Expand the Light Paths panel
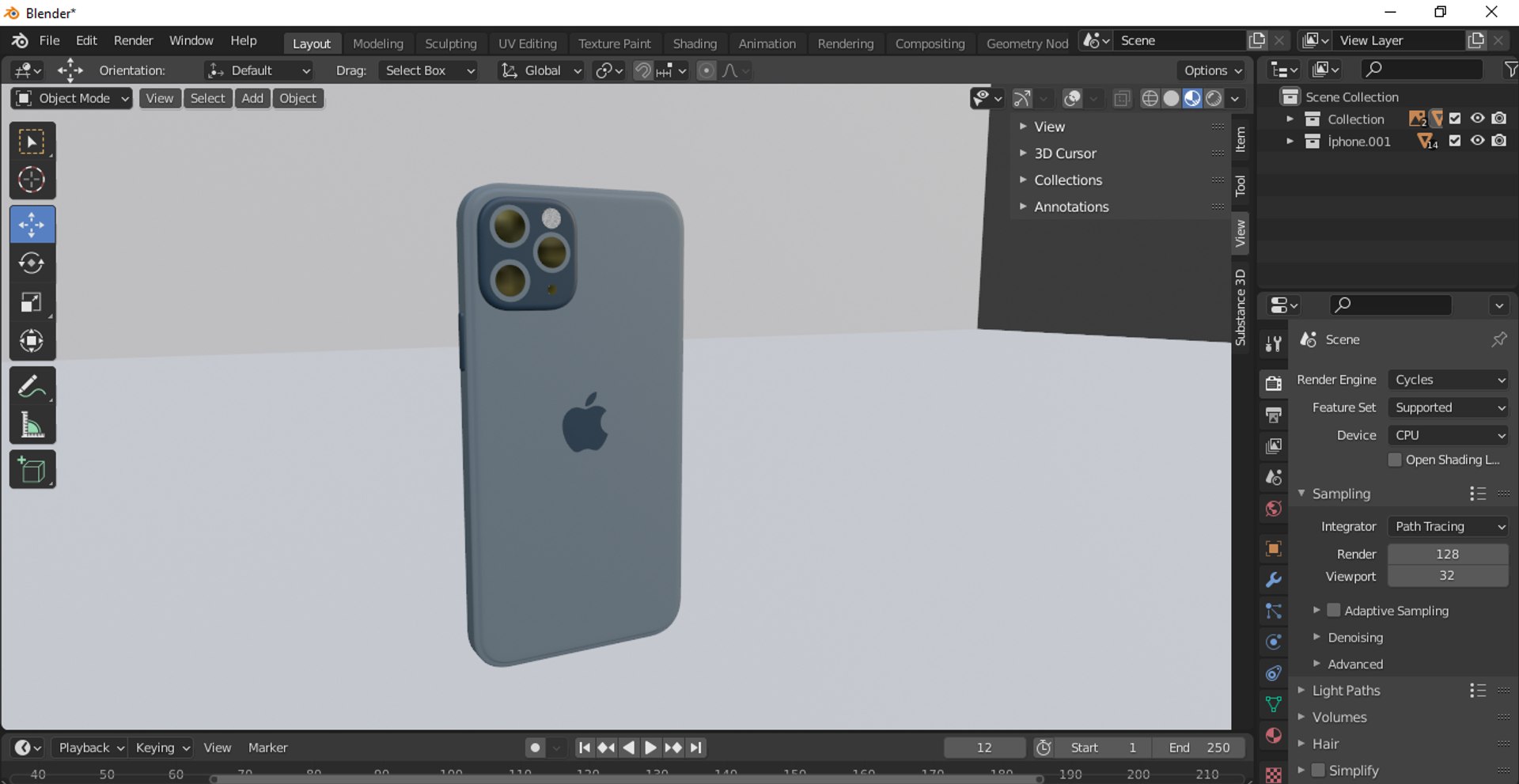 click(1346, 691)
